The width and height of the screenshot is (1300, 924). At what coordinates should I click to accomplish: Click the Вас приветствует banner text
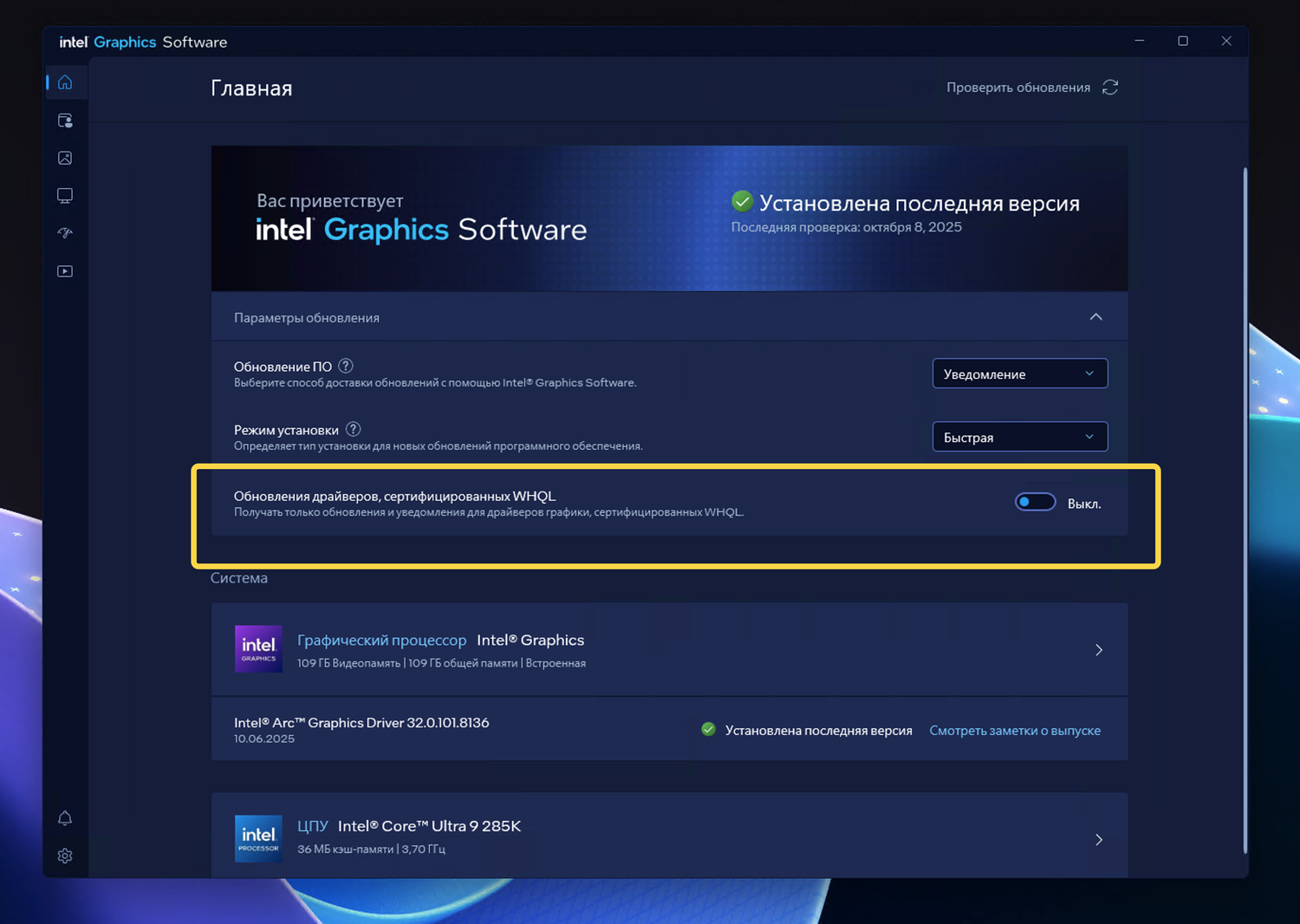tap(329, 201)
